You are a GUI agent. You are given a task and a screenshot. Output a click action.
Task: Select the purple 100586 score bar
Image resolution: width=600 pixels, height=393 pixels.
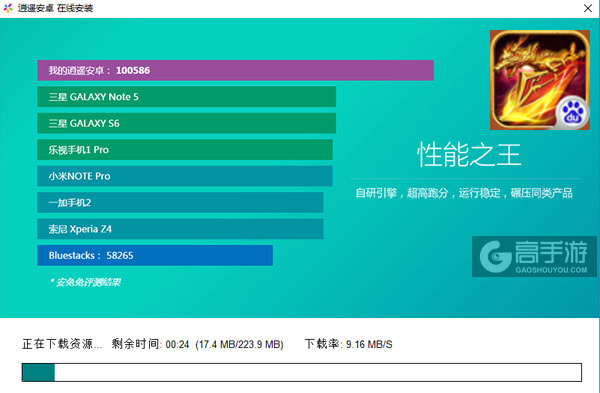(x=235, y=70)
